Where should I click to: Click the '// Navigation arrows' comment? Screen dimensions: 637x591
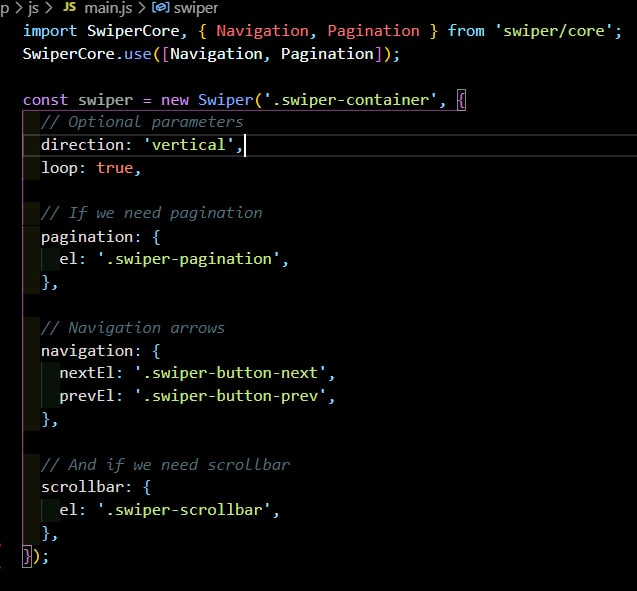tap(133, 328)
